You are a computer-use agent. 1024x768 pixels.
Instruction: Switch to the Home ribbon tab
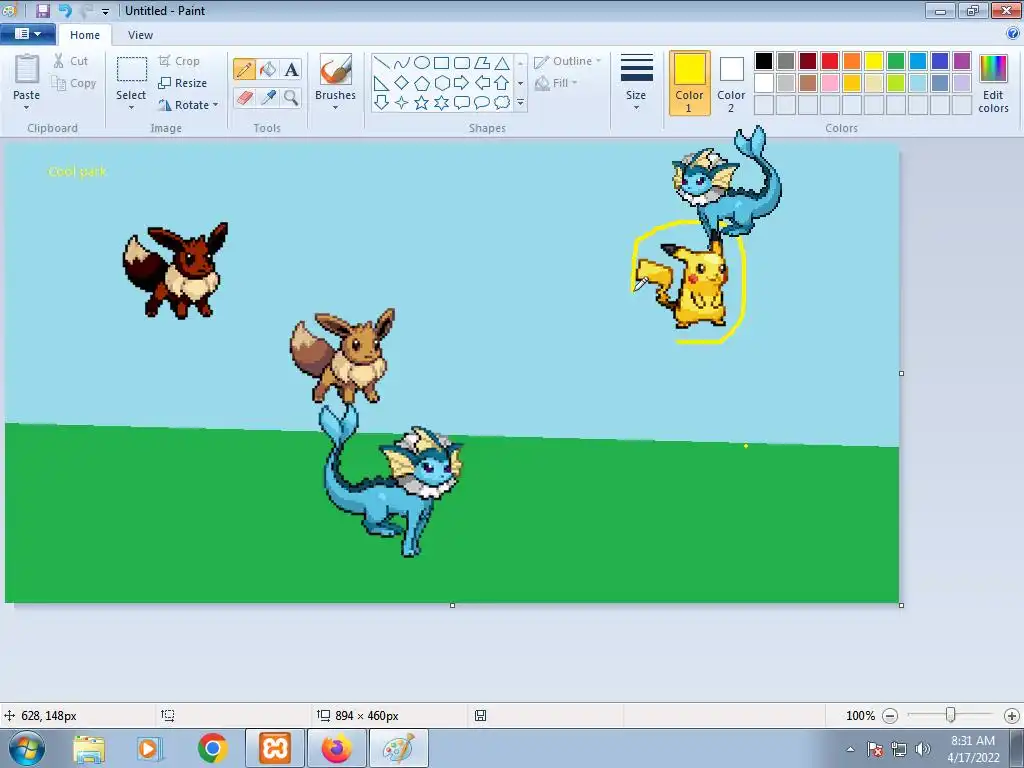[85, 35]
